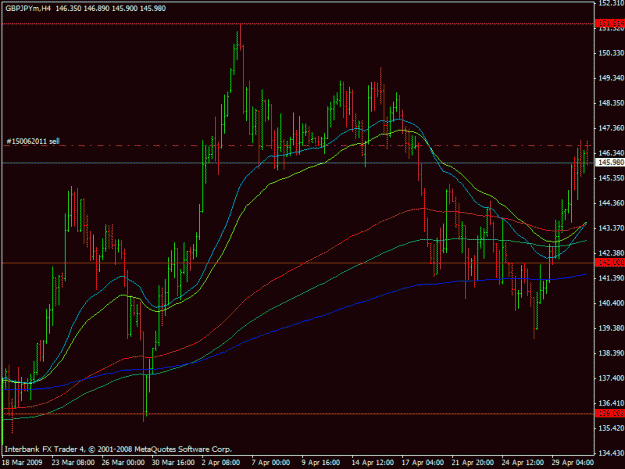Screen dimensions: 625x469
Task: Click the 18 Mar 2009 date label
Action: pyautogui.click(x=22, y=463)
